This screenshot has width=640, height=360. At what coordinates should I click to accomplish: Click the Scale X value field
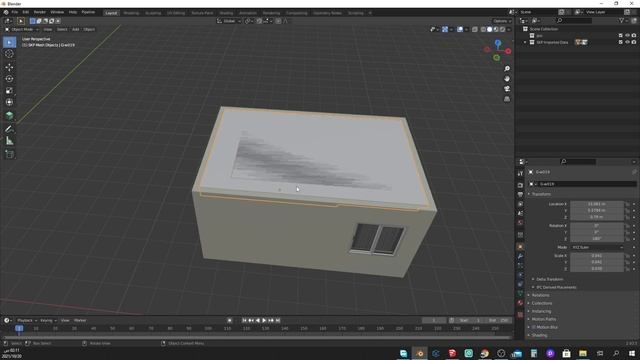597,256
